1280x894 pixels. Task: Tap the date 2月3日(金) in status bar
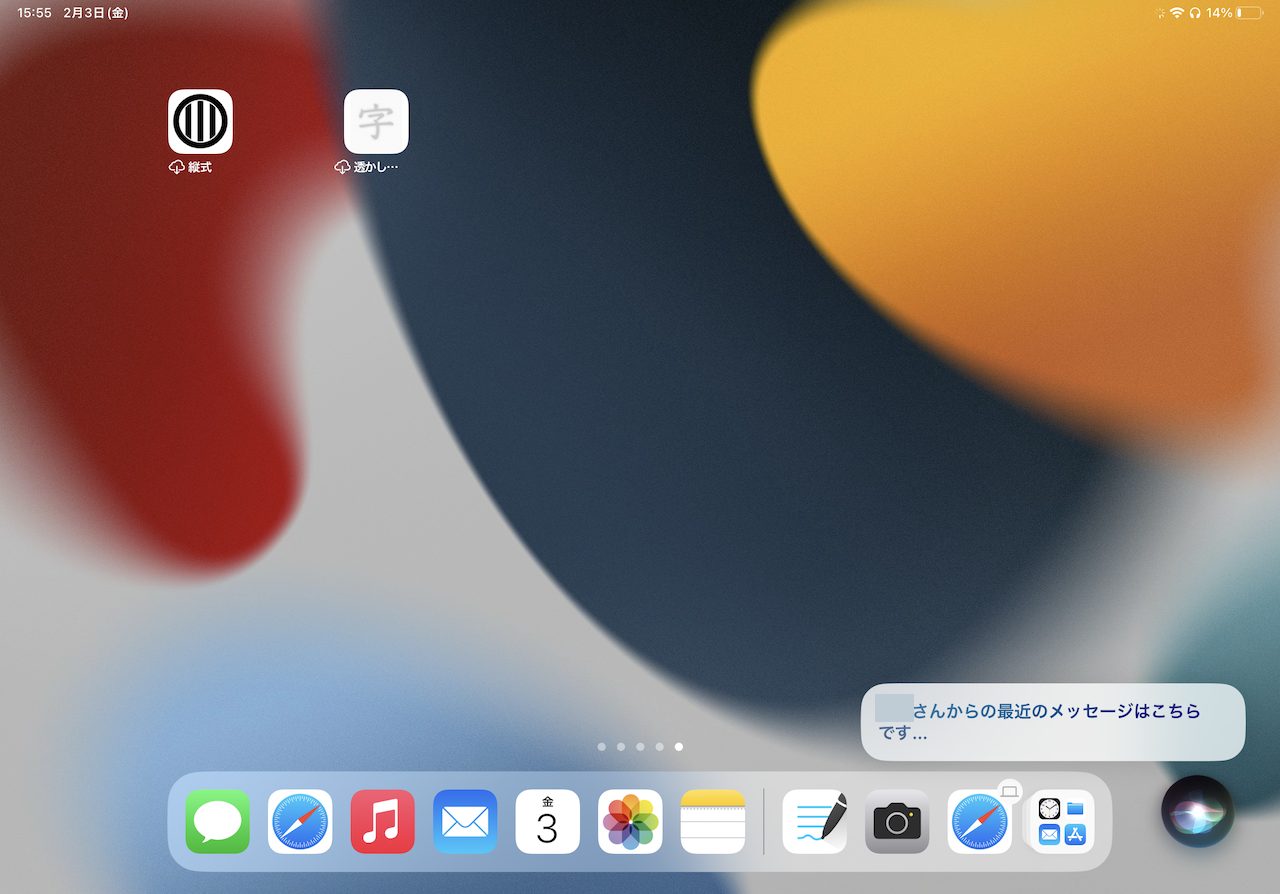pyautogui.click(x=95, y=13)
